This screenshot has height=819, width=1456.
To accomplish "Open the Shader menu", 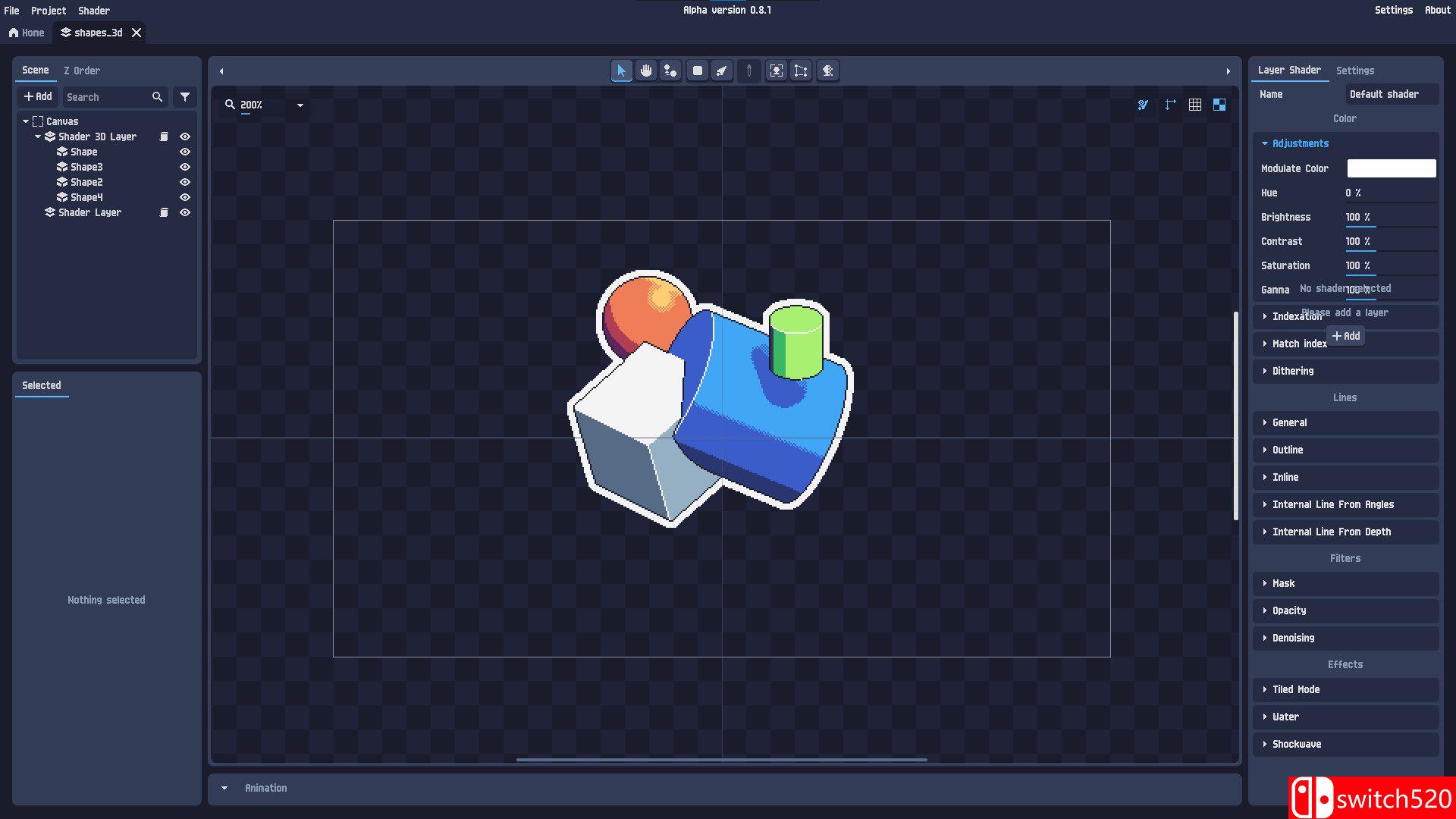I will click(x=93, y=10).
